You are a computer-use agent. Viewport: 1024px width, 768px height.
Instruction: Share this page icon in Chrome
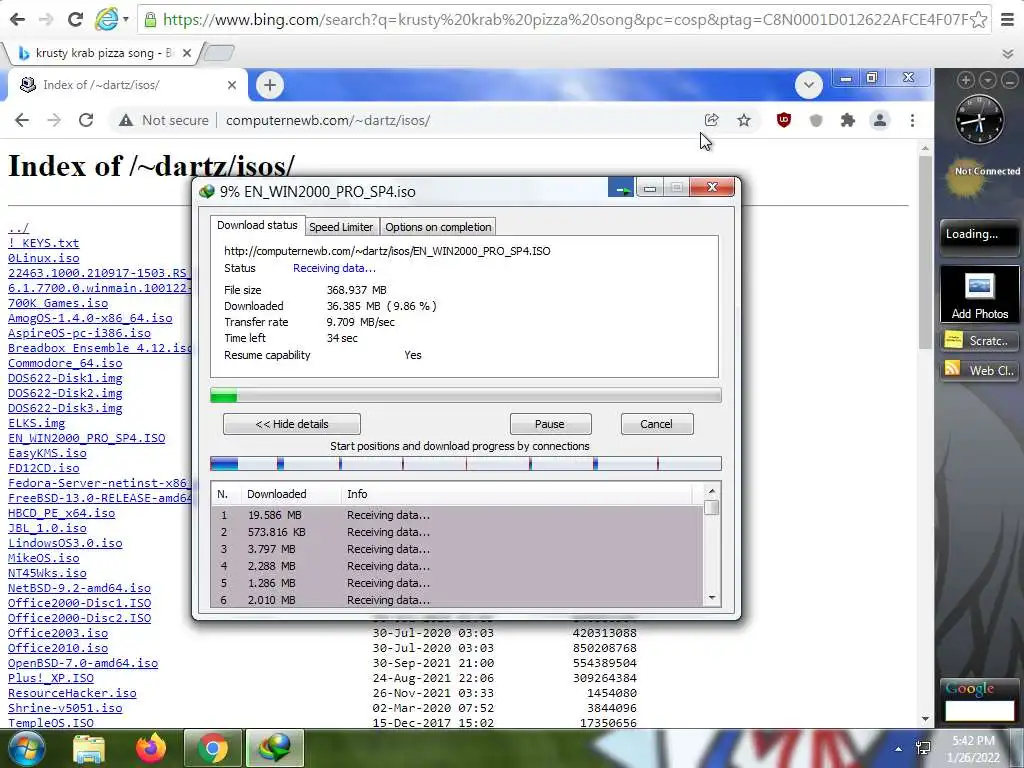(x=711, y=120)
